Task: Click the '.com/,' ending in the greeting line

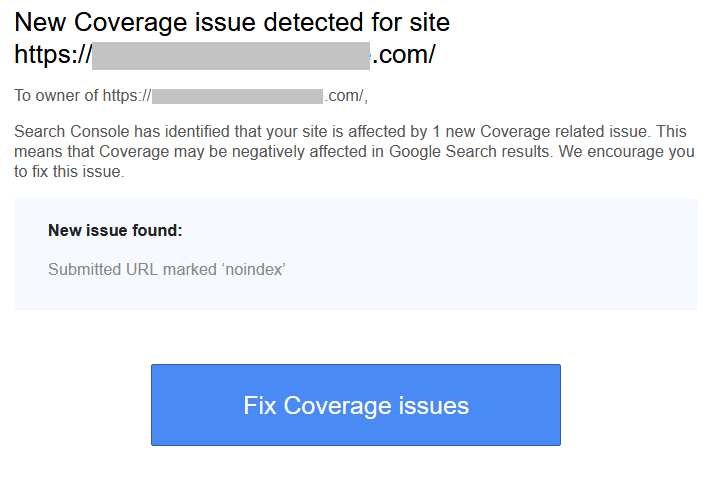Action: coord(346,96)
